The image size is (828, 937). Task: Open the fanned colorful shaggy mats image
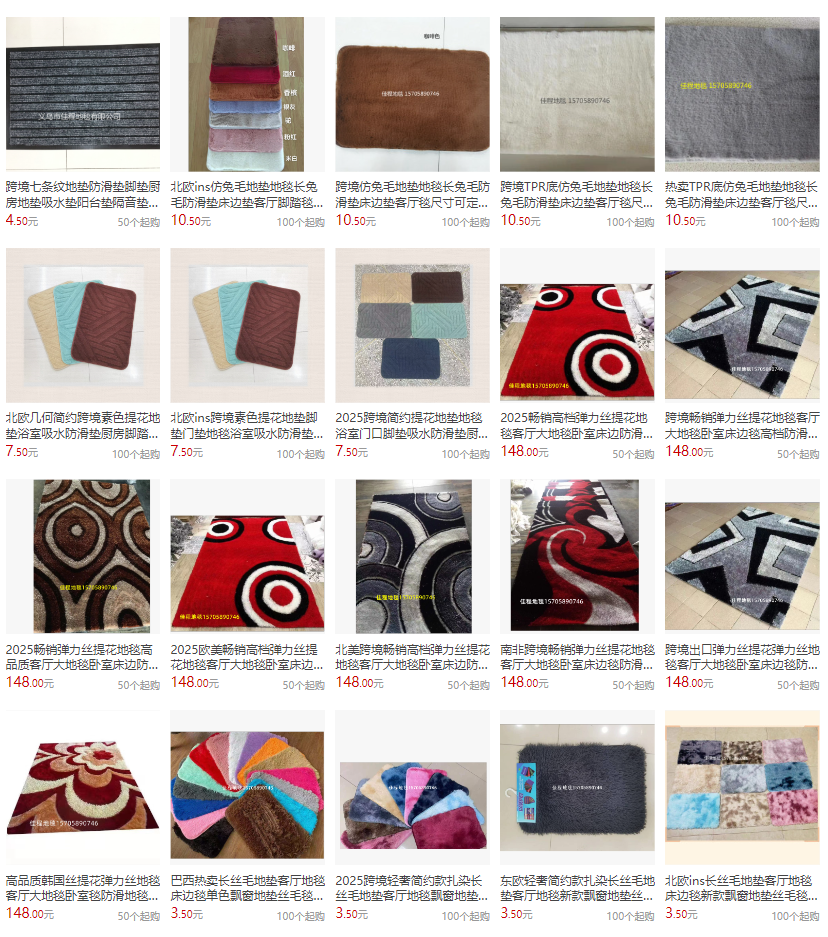click(x=247, y=788)
